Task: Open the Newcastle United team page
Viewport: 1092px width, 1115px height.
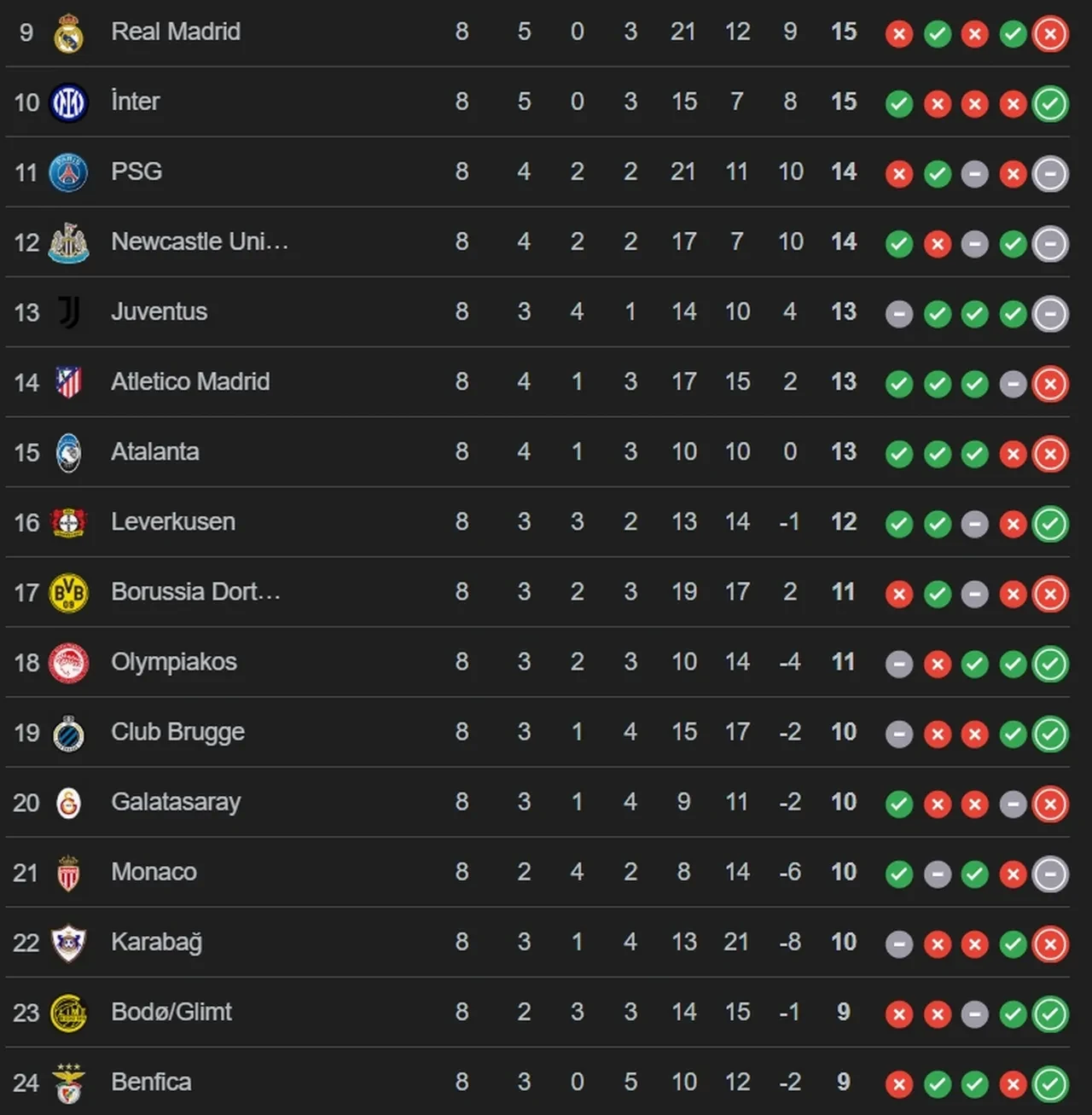Action: [x=200, y=242]
